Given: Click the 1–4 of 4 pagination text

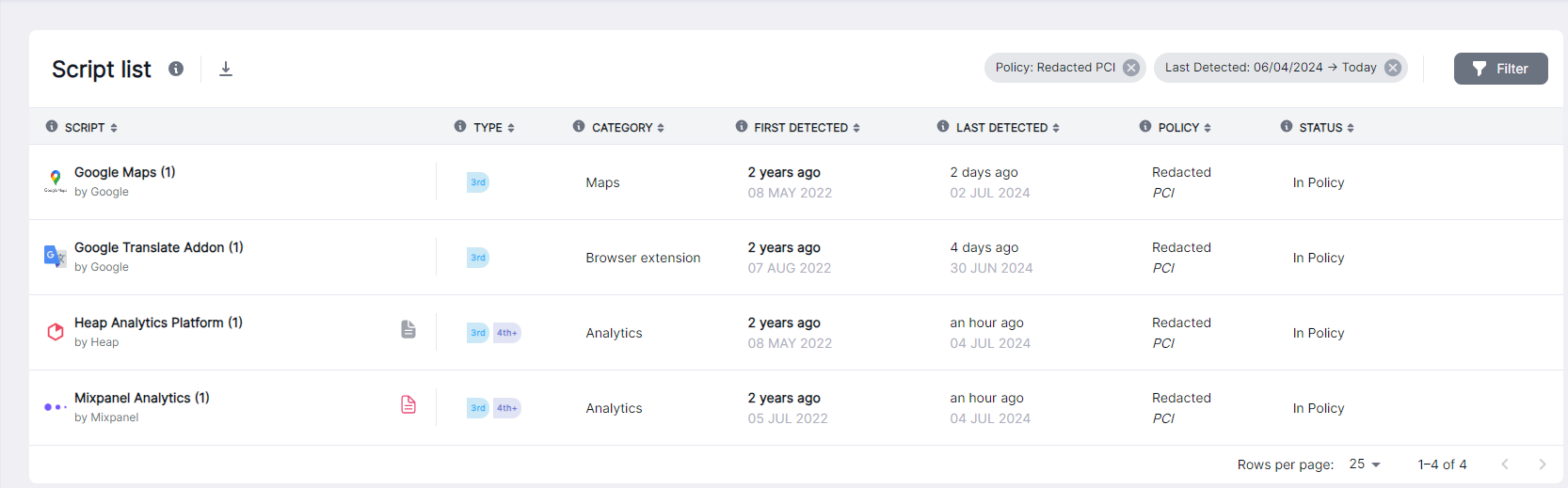Looking at the screenshot, I should point(1442,464).
